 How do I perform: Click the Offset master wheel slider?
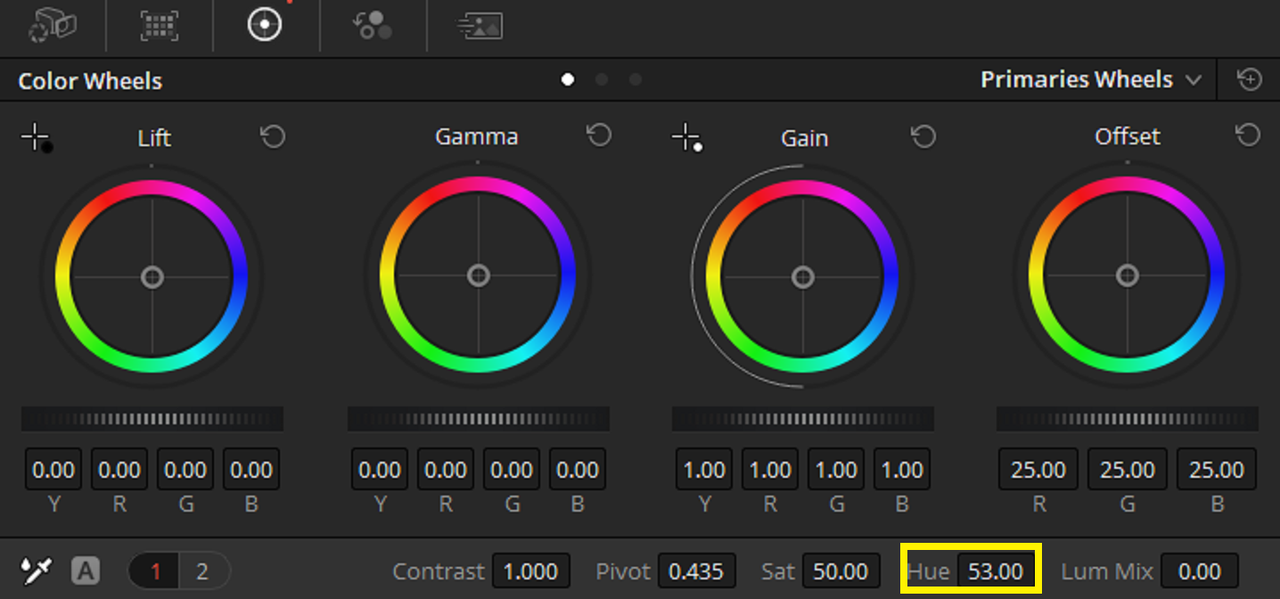(1128, 419)
